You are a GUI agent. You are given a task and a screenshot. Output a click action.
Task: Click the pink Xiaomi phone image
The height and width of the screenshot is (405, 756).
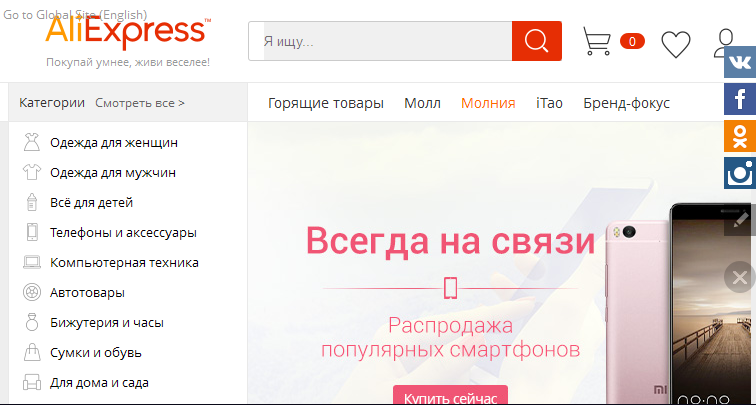point(637,311)
